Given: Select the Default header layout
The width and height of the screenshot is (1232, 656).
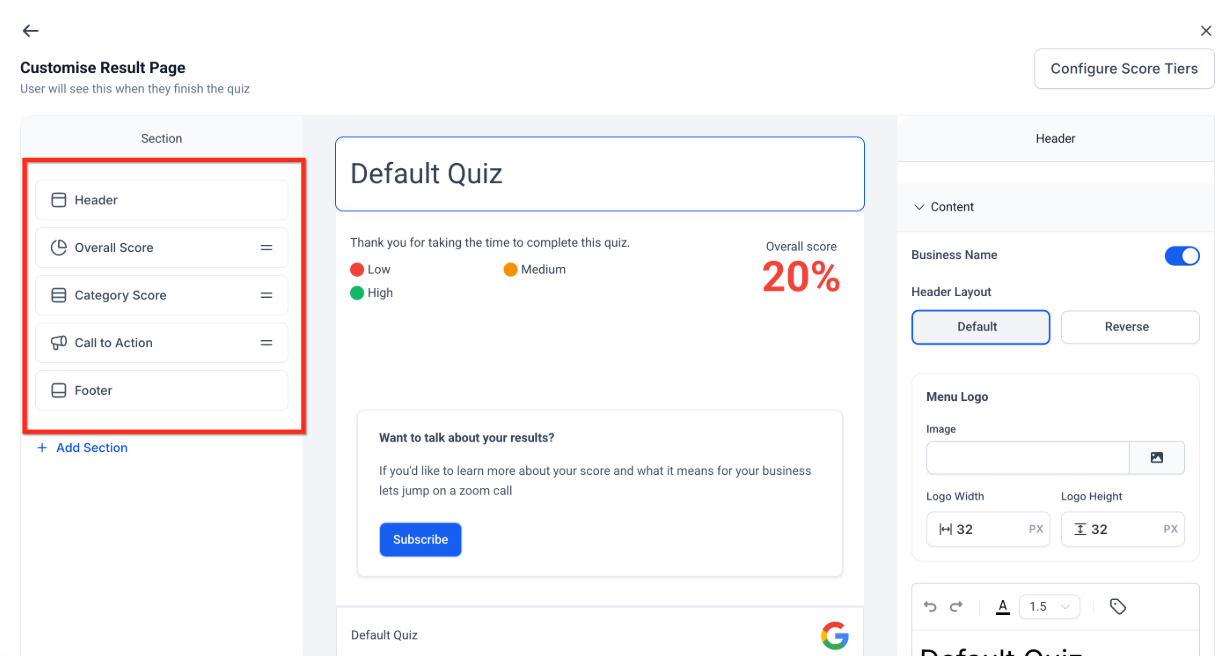Looking at the screenshot, I should coord(980,327).
